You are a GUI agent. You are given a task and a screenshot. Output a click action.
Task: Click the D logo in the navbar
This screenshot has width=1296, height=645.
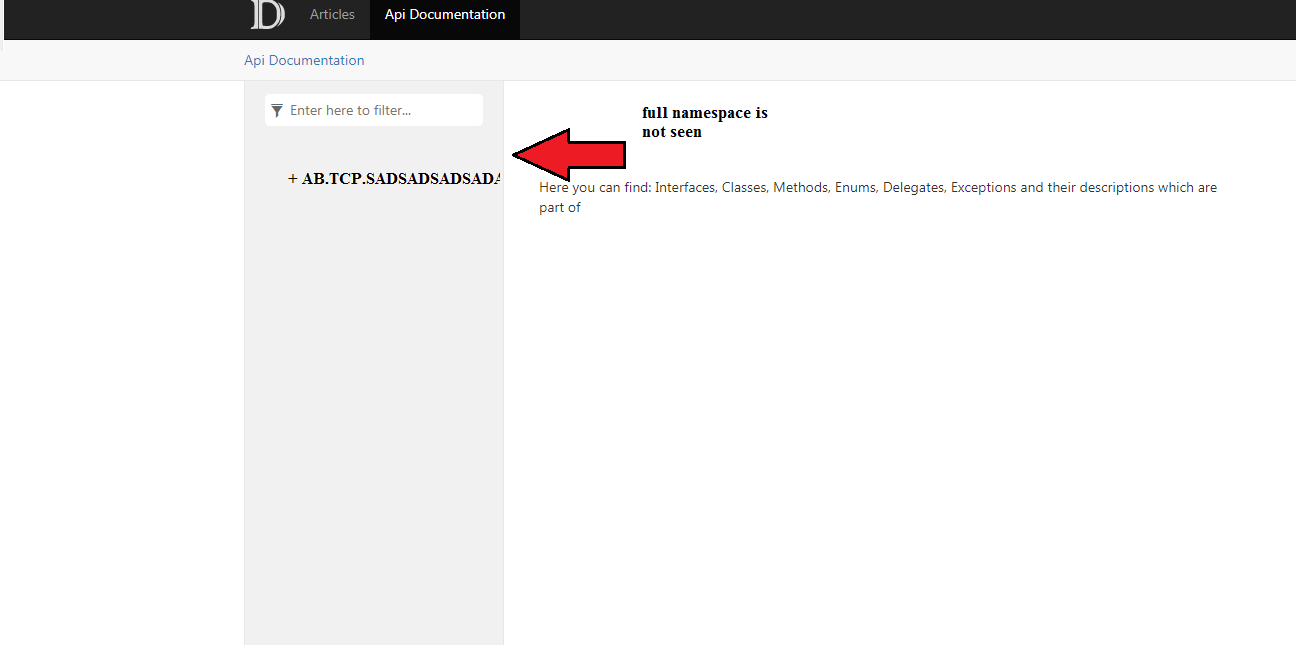click(x=267, y=14)
